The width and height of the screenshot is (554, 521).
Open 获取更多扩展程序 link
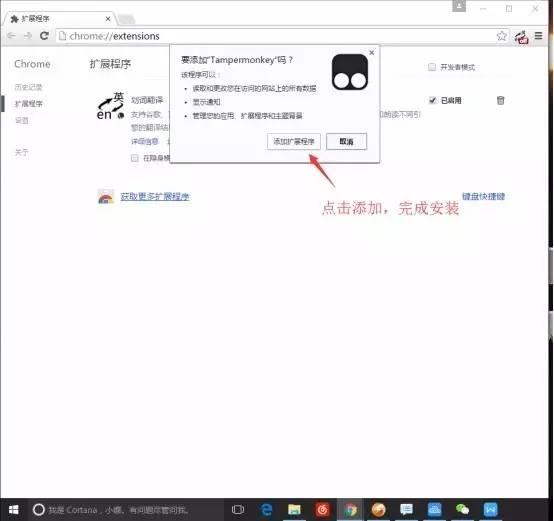point(155,196)
